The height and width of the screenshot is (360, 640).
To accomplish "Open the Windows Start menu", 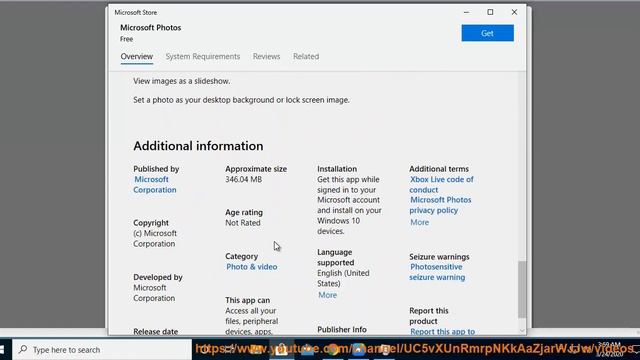I will pos(3,349).
